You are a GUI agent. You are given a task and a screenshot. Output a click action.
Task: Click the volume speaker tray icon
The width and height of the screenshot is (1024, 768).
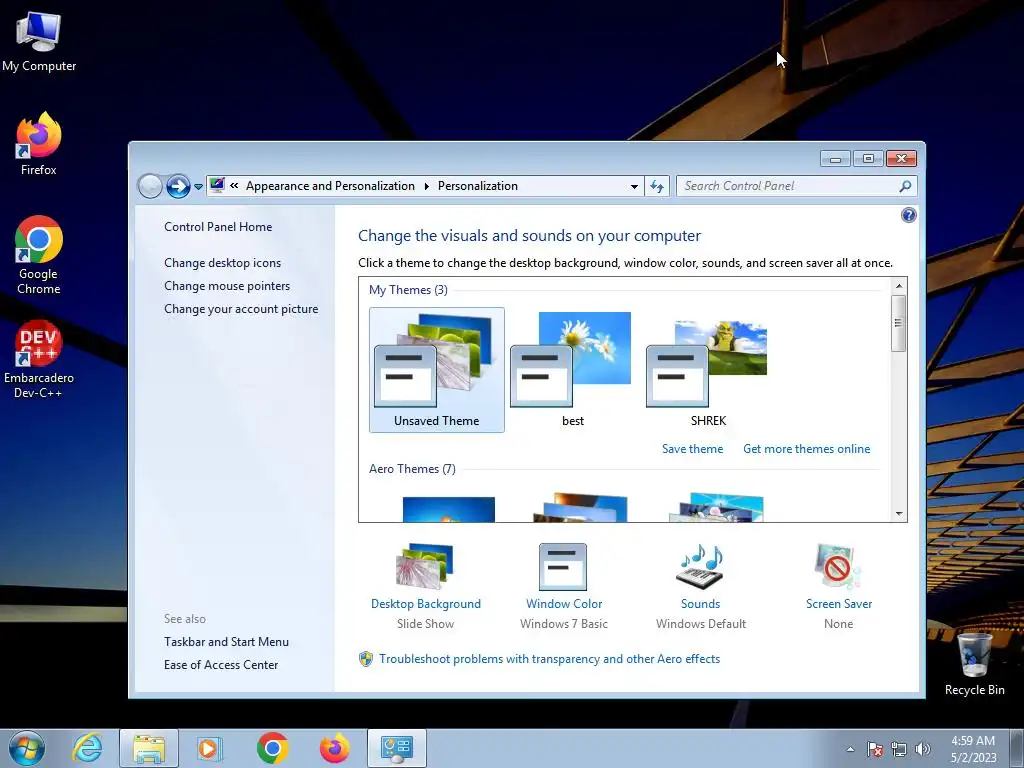[922, 749]
